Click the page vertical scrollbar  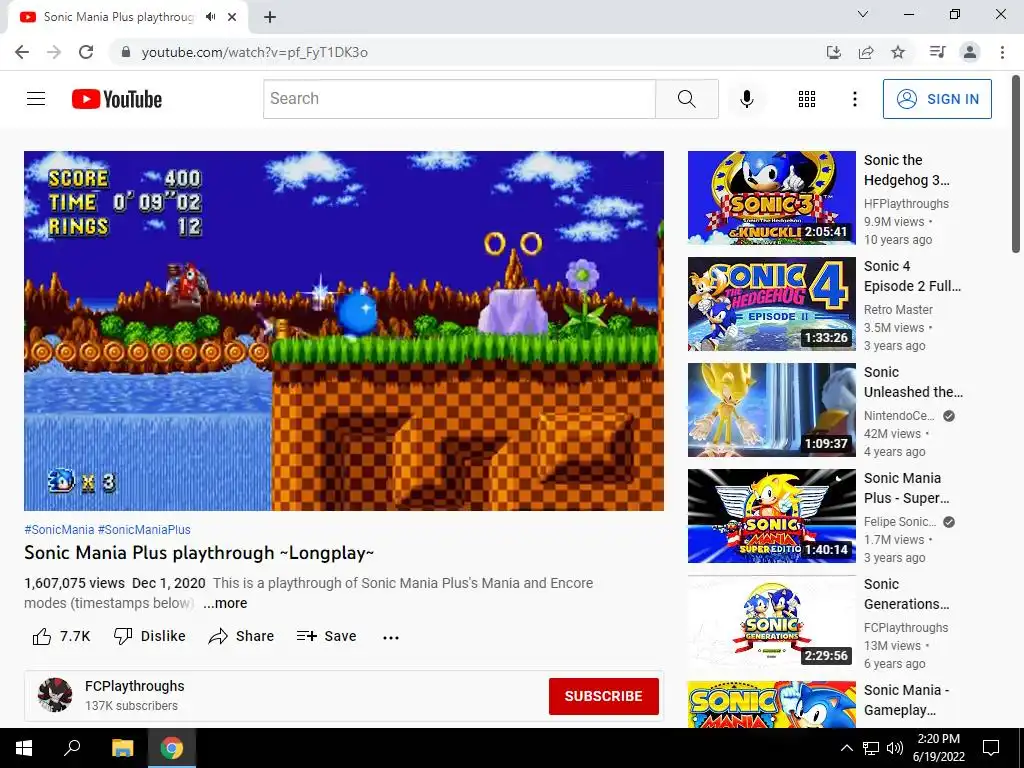(x=1016, y=163)
